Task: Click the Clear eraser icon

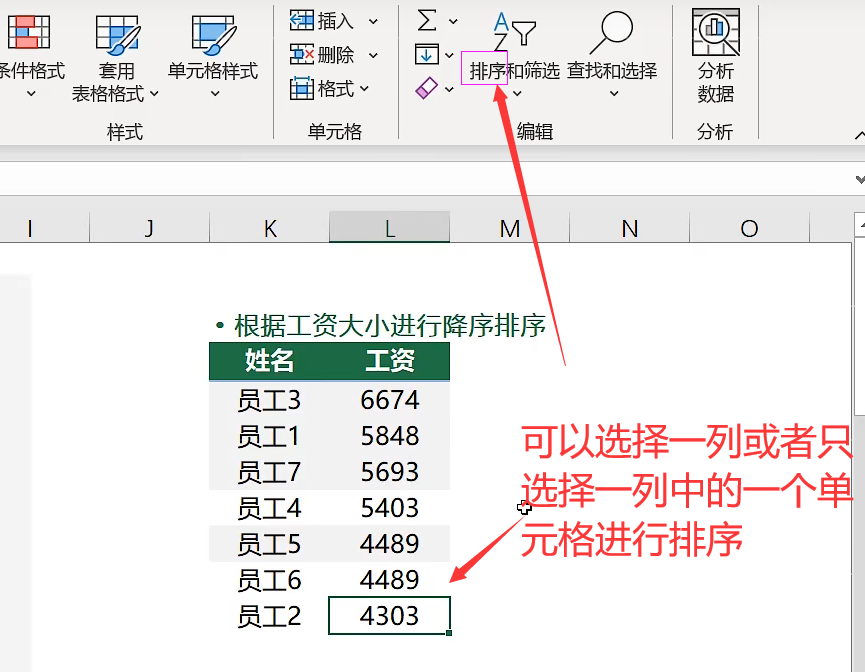Action: tap(426, 88)
